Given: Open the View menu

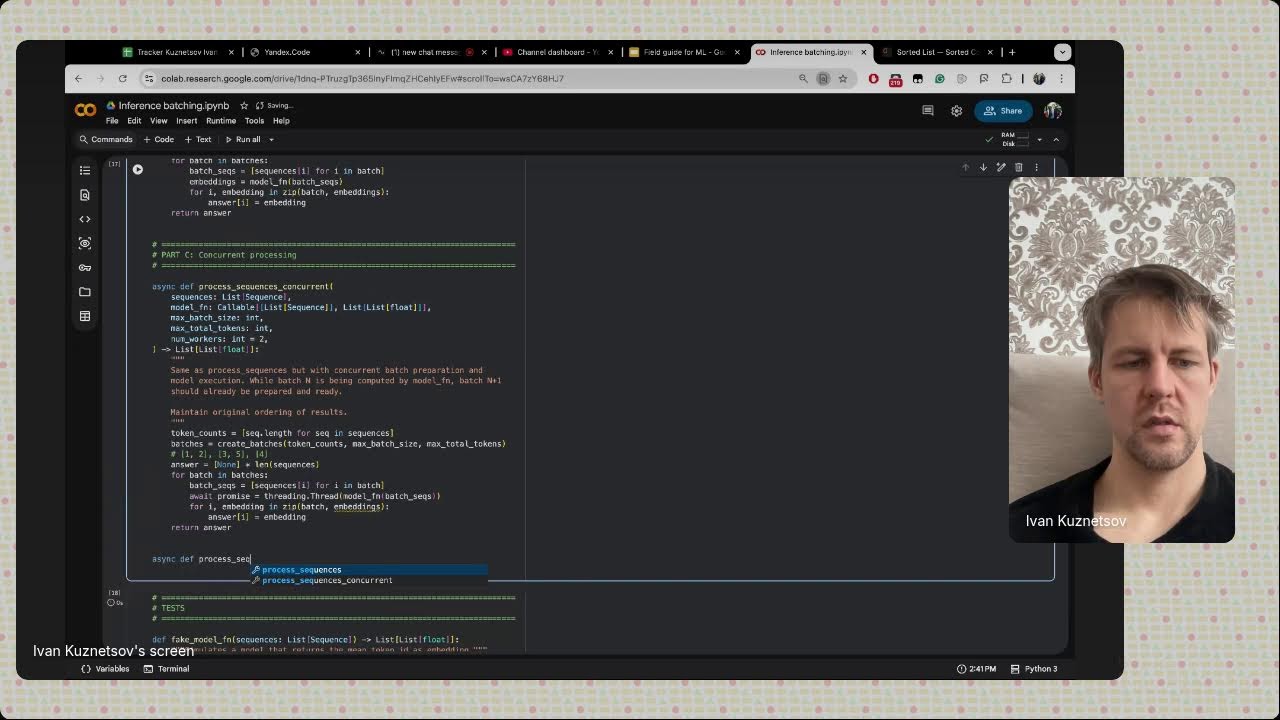Looking at the screenshot, I should (159, 121).
